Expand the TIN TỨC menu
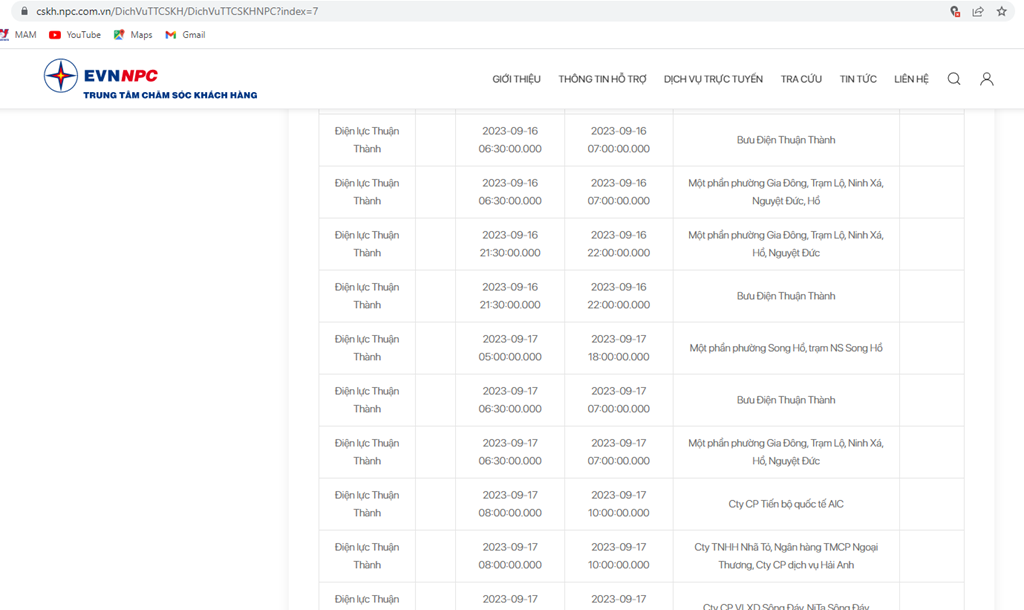Viewport: 1024px width, 610px height. tap(858, 79)
